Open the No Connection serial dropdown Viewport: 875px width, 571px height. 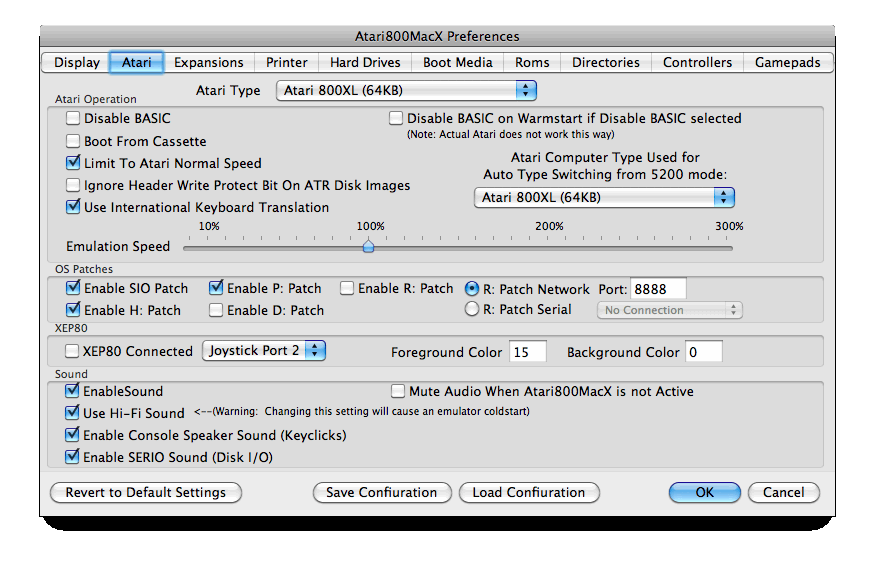pos(670,310)
